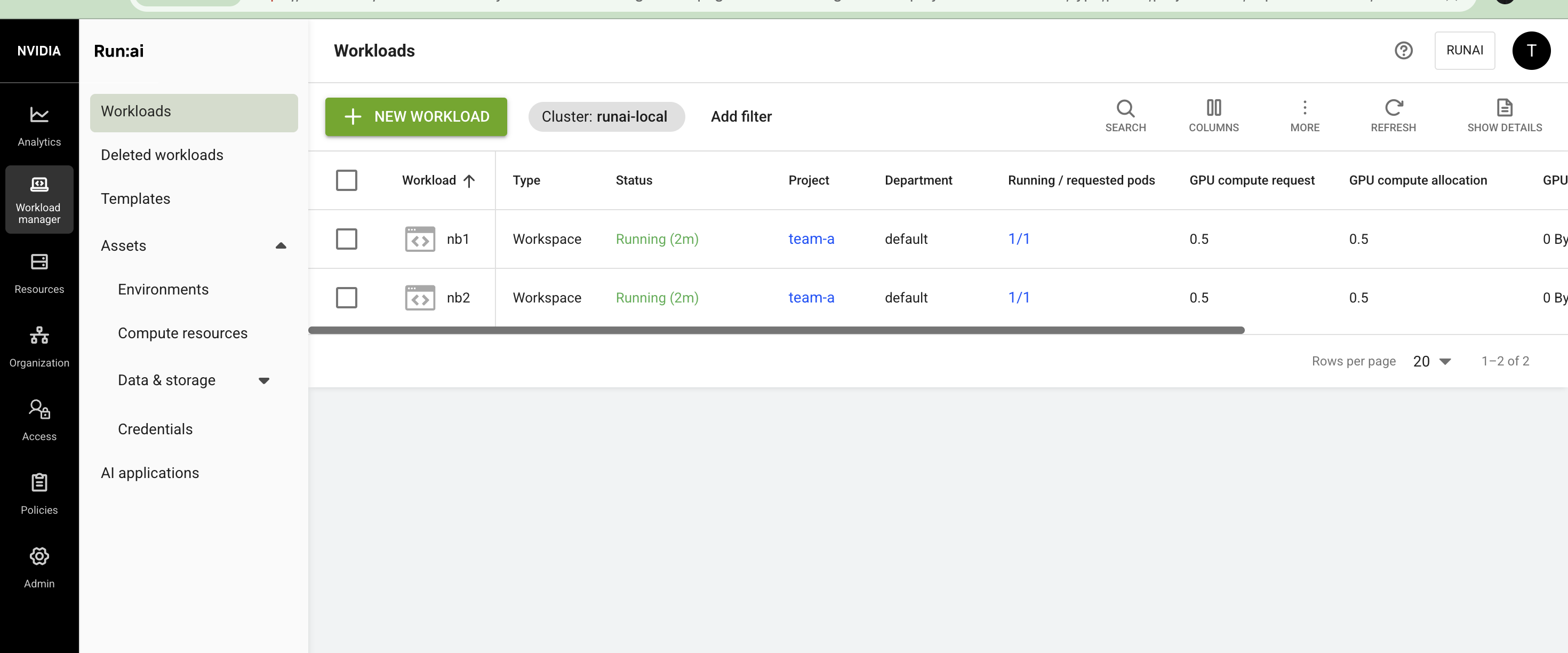The image size is (1568, 653).
Task: Open the Admin settings section
Action: (x=39, y=568)
